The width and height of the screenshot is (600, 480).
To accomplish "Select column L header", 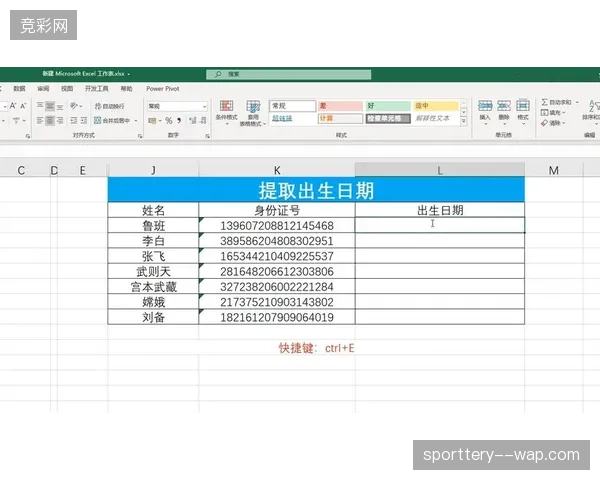I will [x=440, y=170].
